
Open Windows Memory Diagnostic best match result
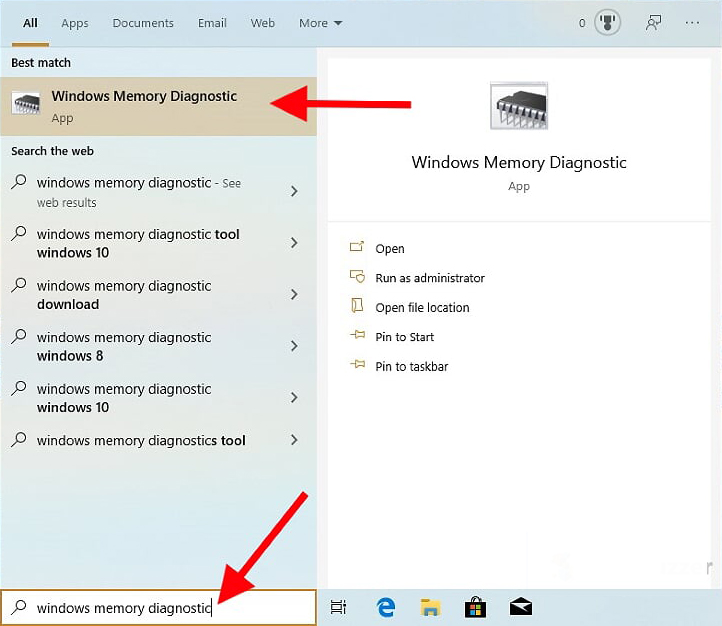click(x=158, y=106)
